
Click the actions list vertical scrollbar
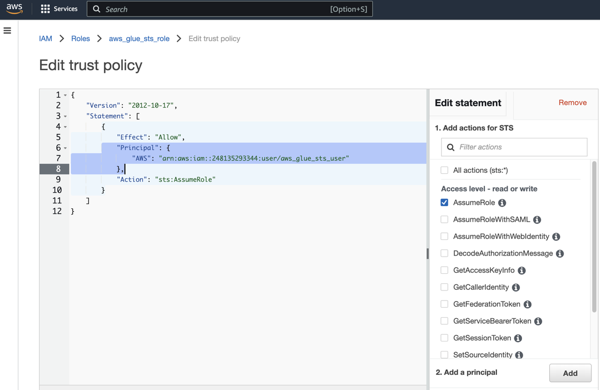click(594, 236)
